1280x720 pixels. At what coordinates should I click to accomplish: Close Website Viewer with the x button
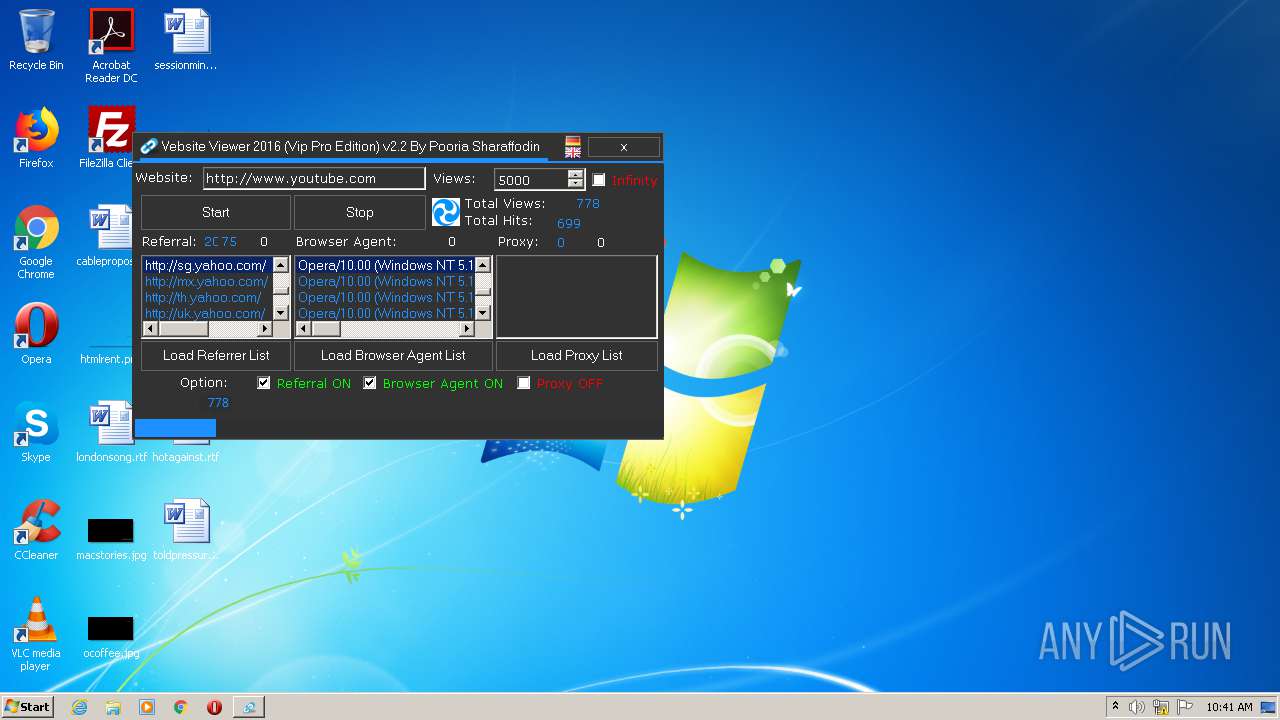(624, 147)
